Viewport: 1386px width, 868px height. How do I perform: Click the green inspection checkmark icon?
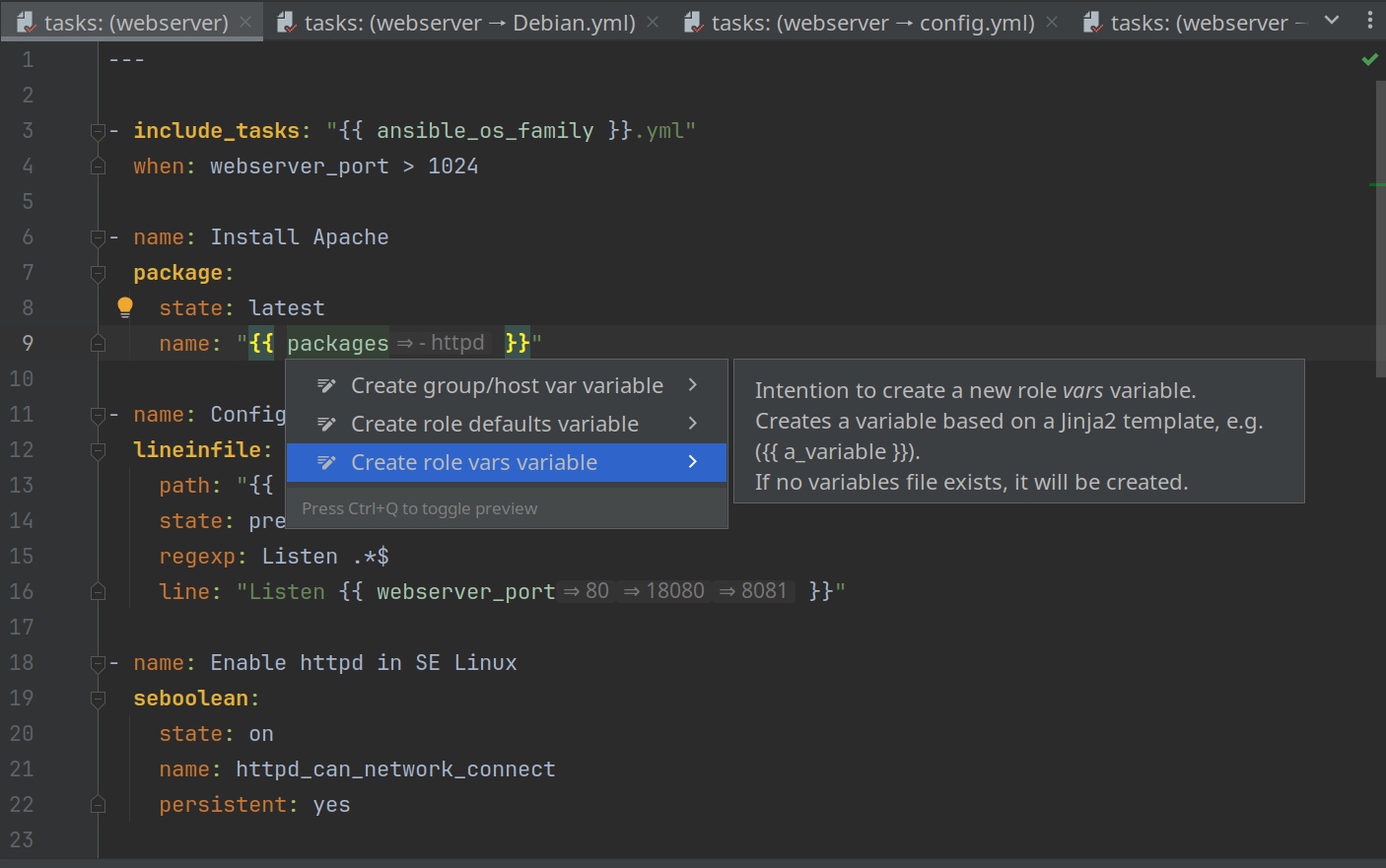tap(1369, 59)
